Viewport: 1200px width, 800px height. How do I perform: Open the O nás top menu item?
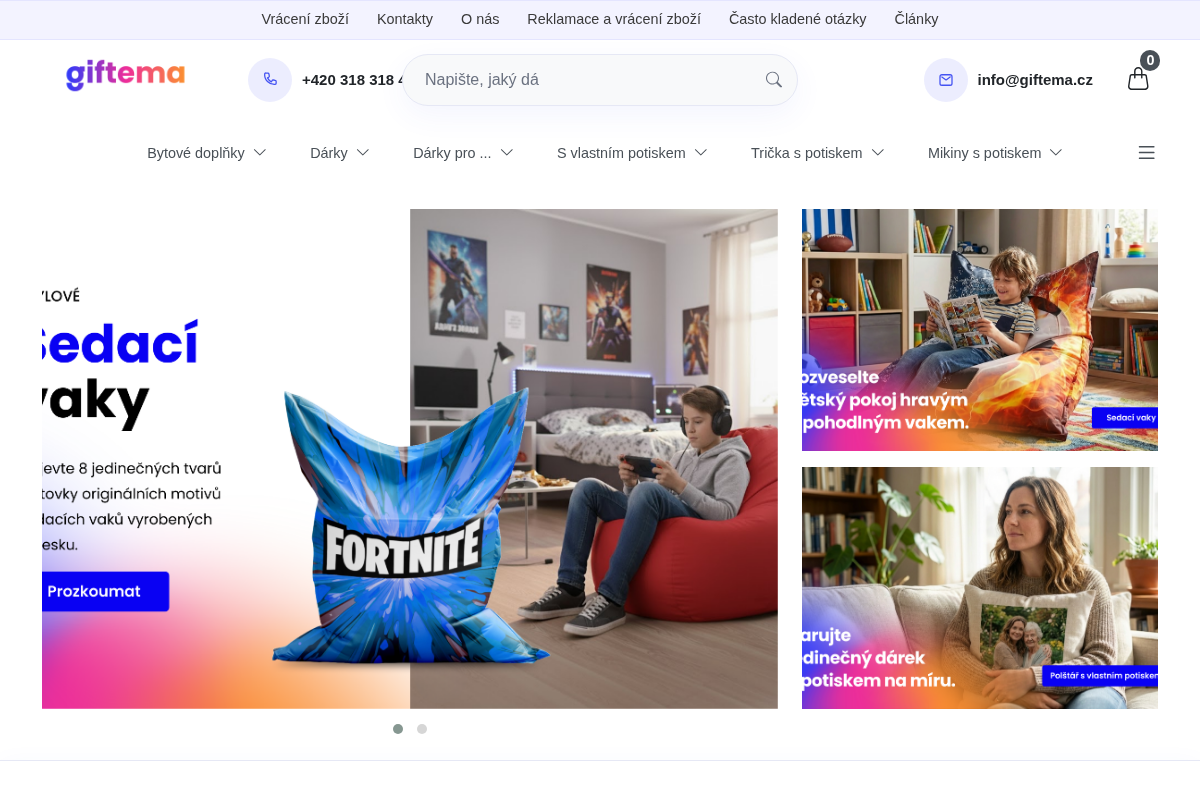tap(480, 19)
